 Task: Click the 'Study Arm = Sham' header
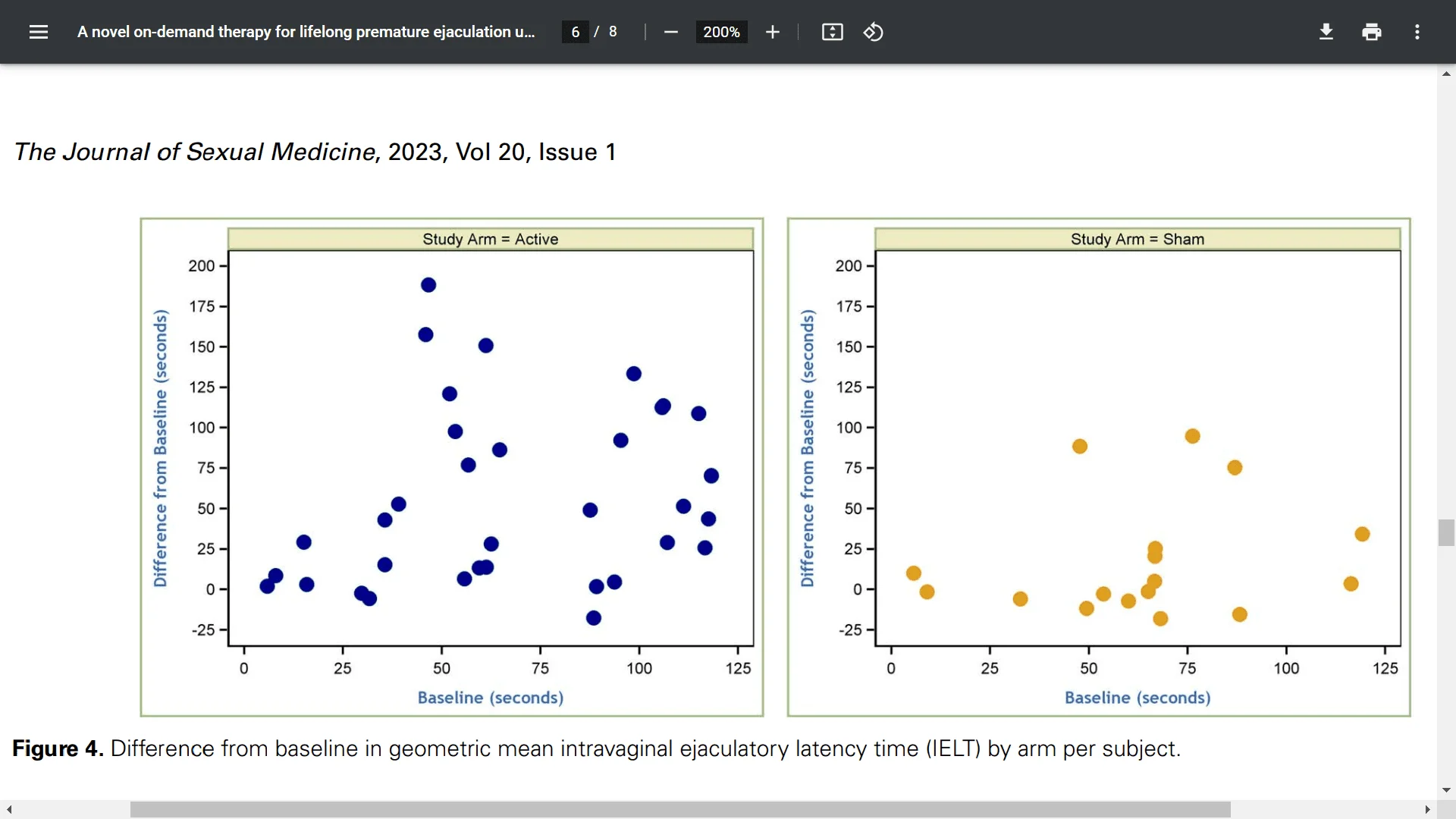pos(1137,239)
